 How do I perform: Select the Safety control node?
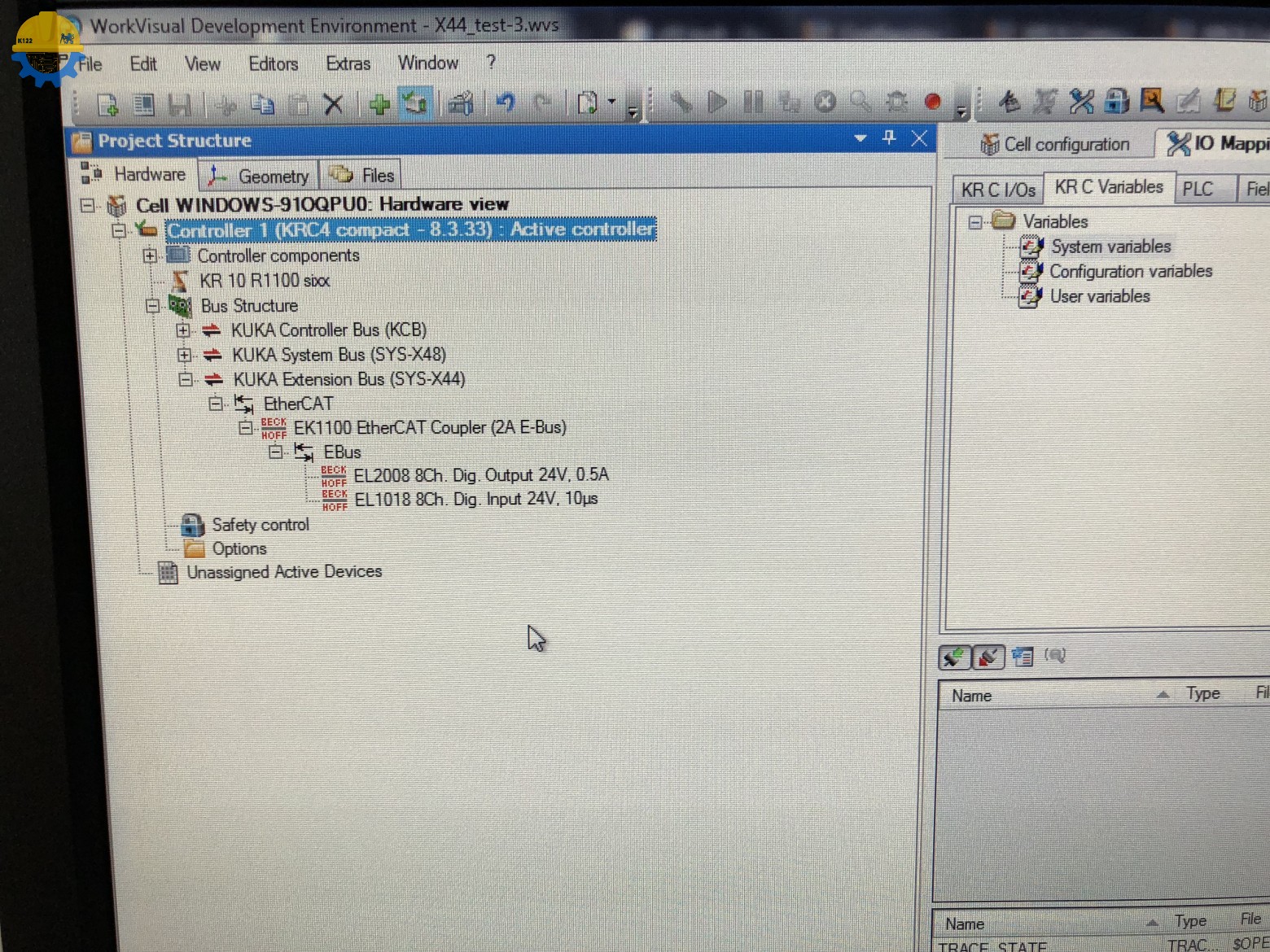pos(261,525)
